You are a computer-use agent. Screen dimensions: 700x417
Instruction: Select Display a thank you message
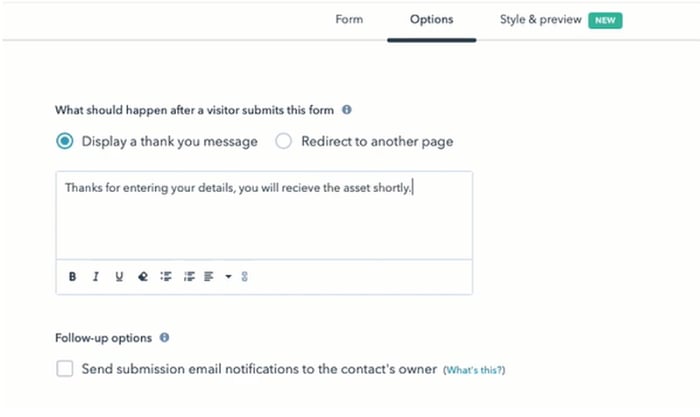(x=65, y=141)
